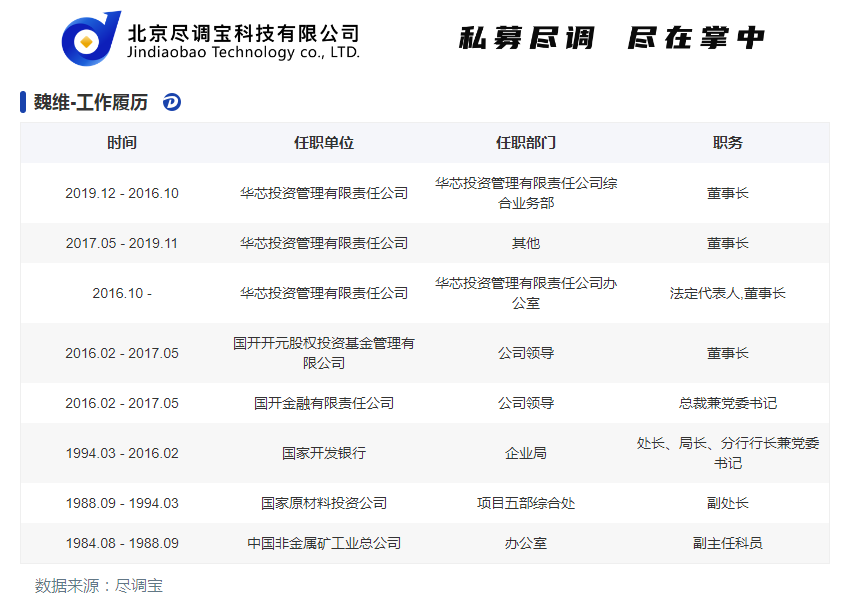This screenshot has width=850, height=605.
Task: Click the 数据来源：尽调宝 source text
Action: point(99,585)
